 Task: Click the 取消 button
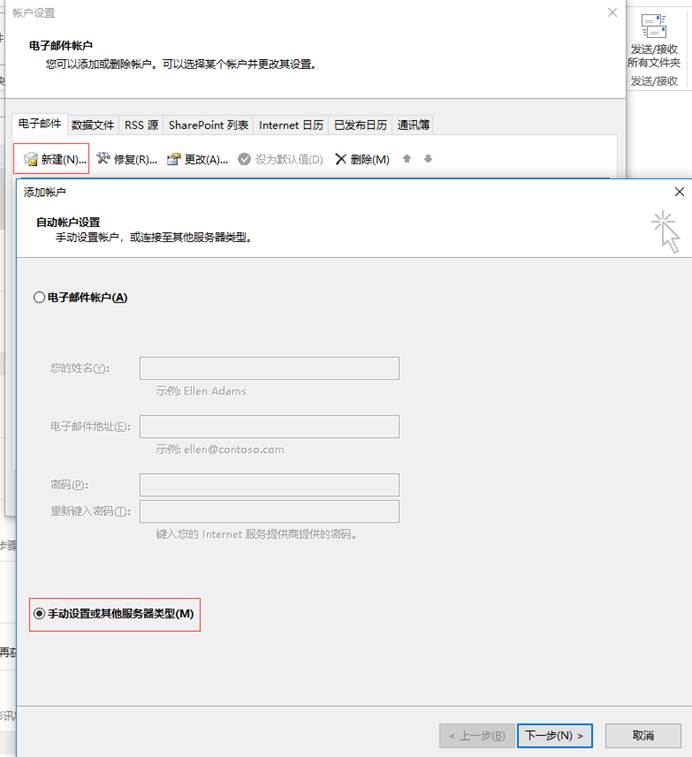(x=643, y=735)
